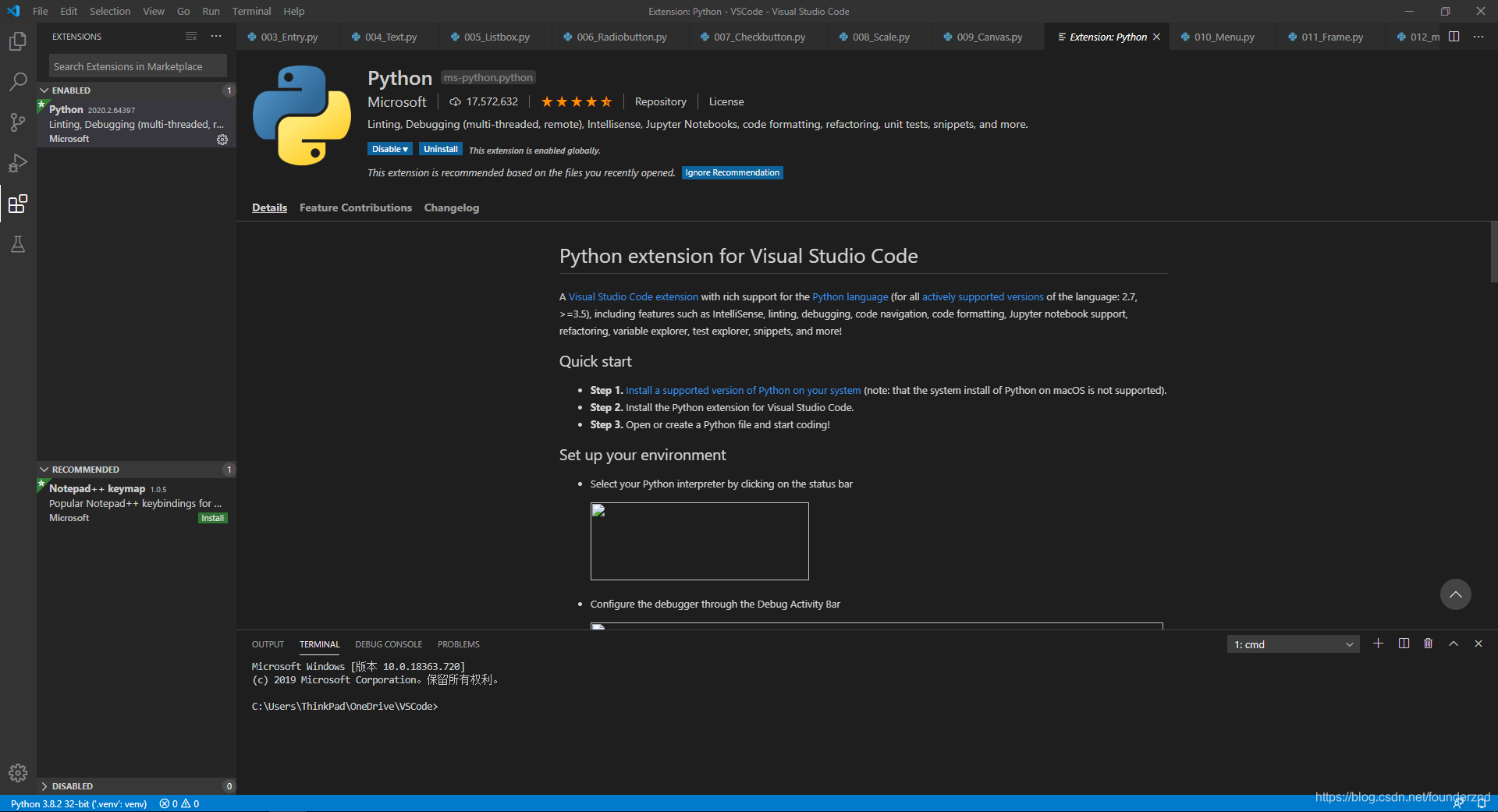Click the errors and warnings status indicator

pyautogui.click(x=179, y=803)
